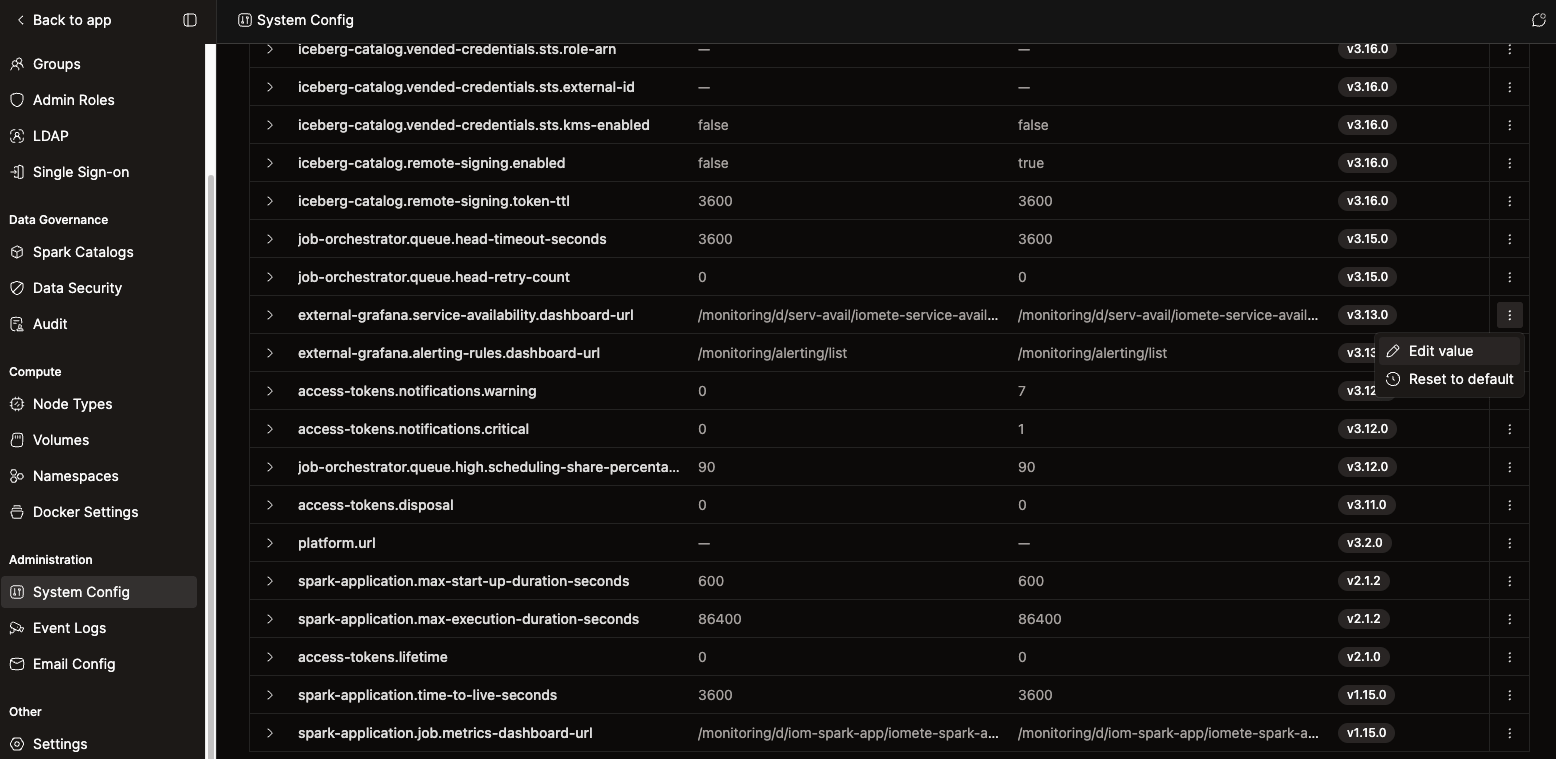Open the Spark Catalogs page
1556x759 pixels.
pos(99,252)
